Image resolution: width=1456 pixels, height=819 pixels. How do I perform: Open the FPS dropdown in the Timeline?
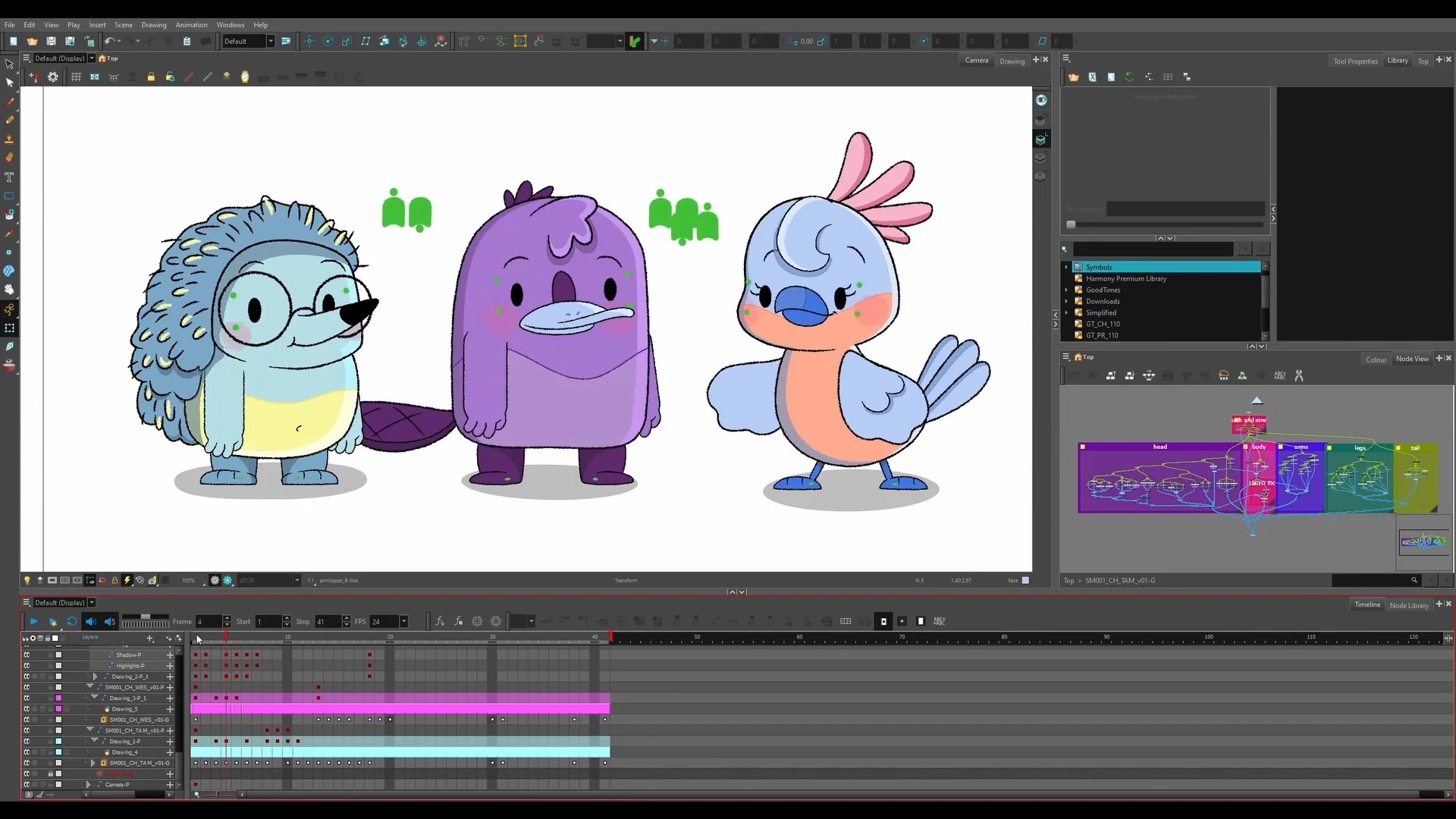tap(403, 622)
